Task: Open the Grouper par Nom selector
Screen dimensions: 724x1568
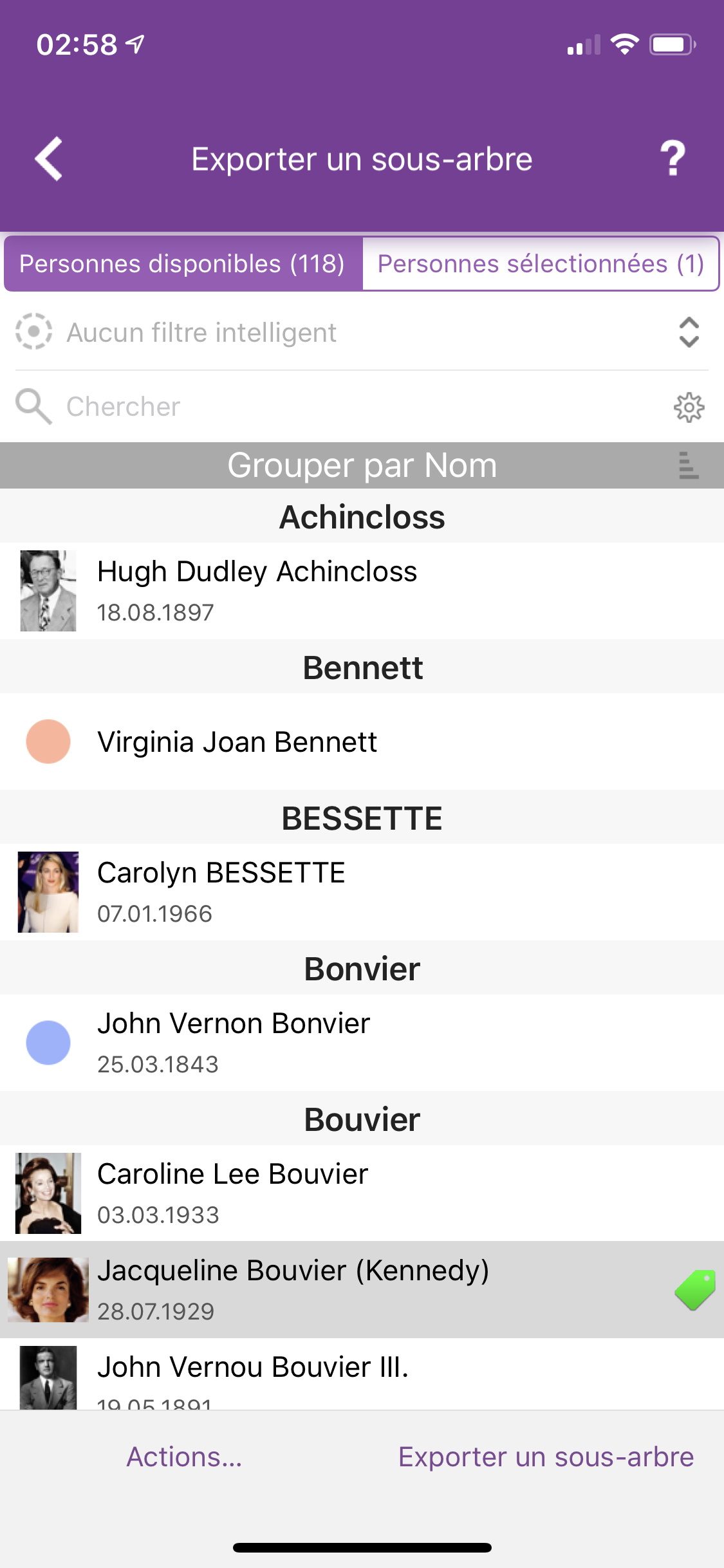Action: point(362,465)
